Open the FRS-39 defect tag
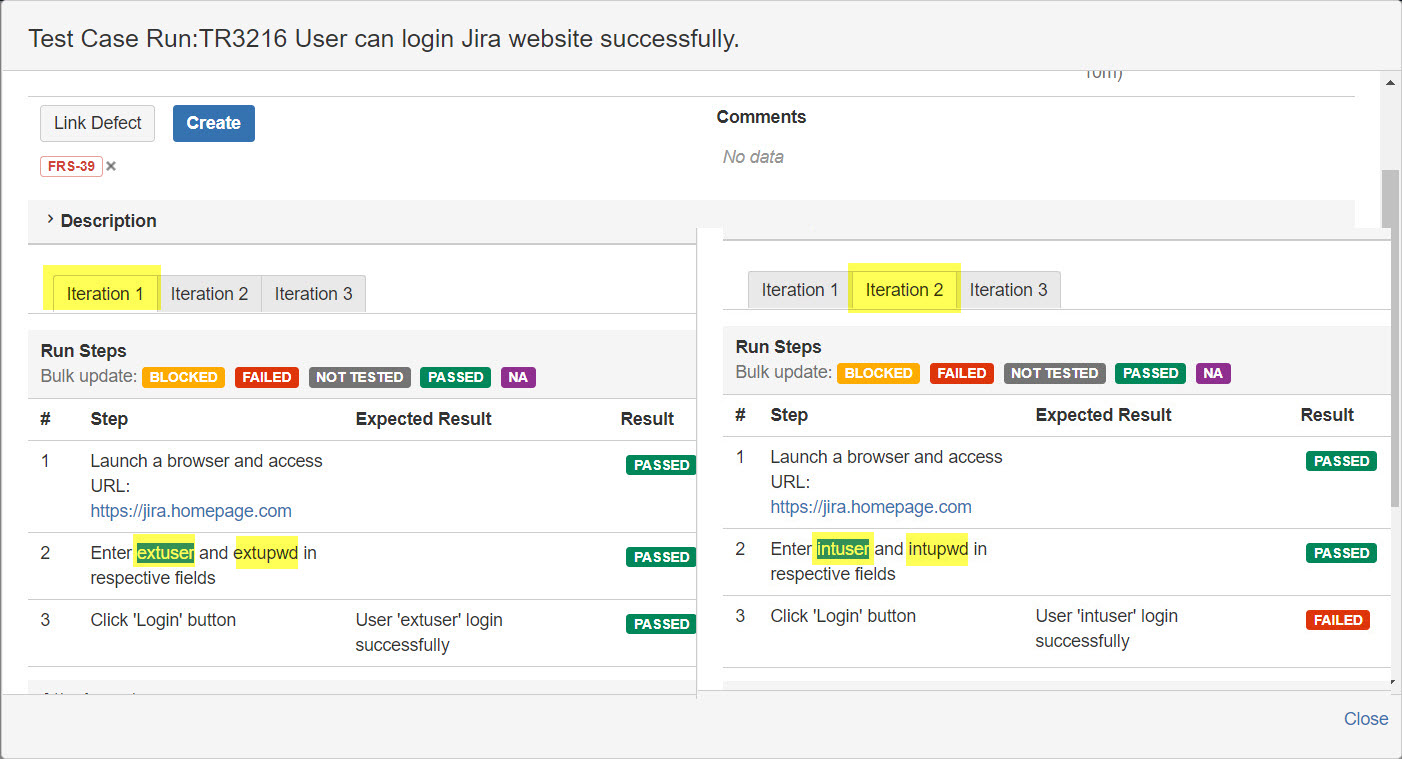The height and width of the screenshot is (759, 1402). 71,167
